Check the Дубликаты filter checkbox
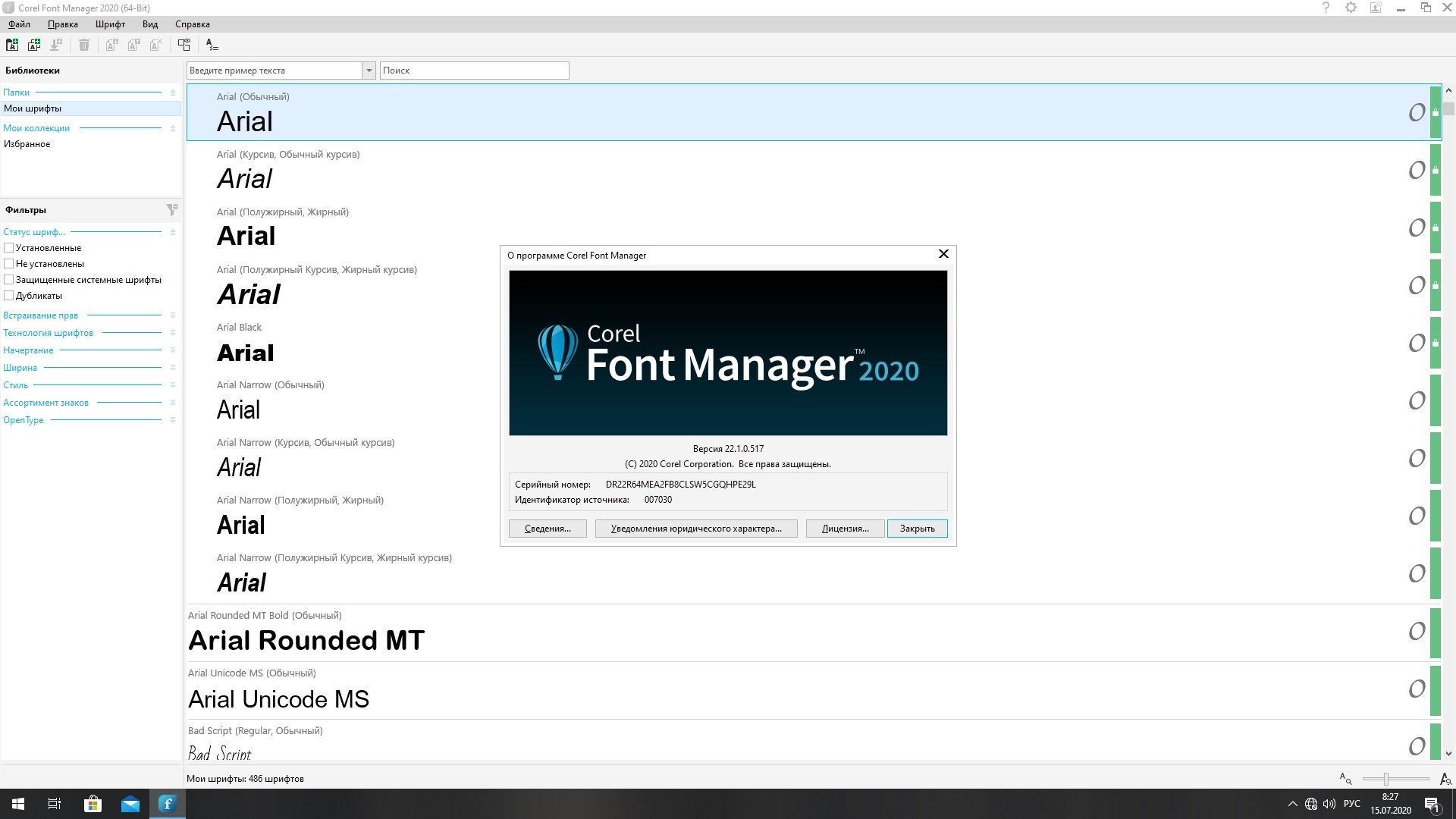Screen dimensions: 1456x819 coord(9,296)
